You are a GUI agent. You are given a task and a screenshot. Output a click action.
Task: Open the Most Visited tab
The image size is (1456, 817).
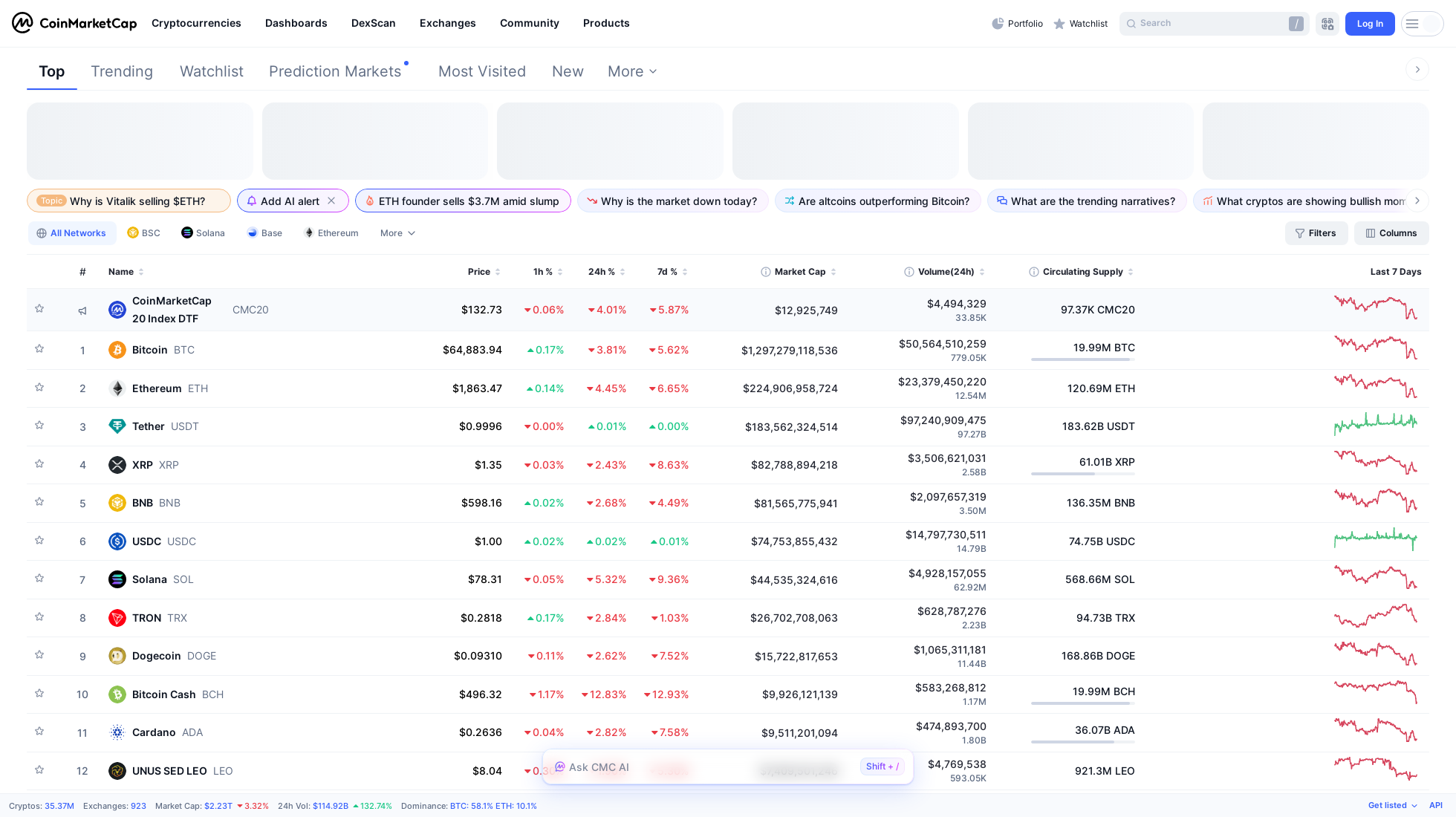pos(481,71)
